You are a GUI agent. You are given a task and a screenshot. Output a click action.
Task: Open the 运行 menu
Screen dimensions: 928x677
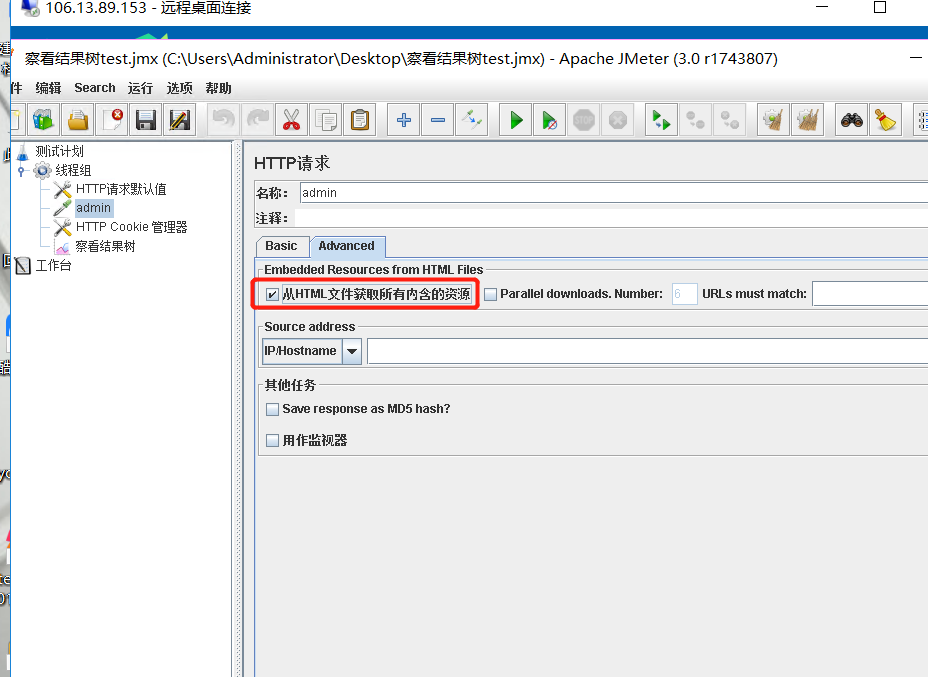tap(140, 88)
